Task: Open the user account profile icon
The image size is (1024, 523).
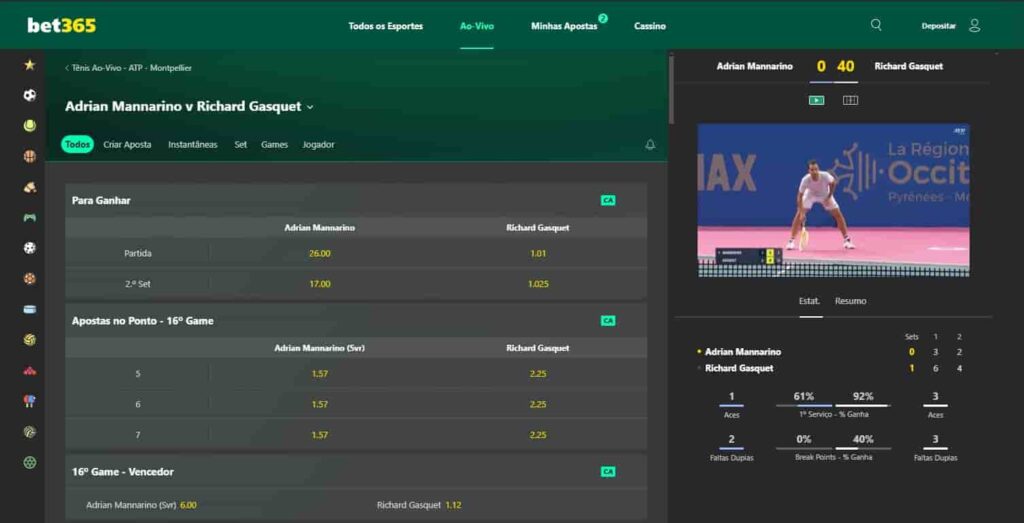Action: click(x=974, y=25)
